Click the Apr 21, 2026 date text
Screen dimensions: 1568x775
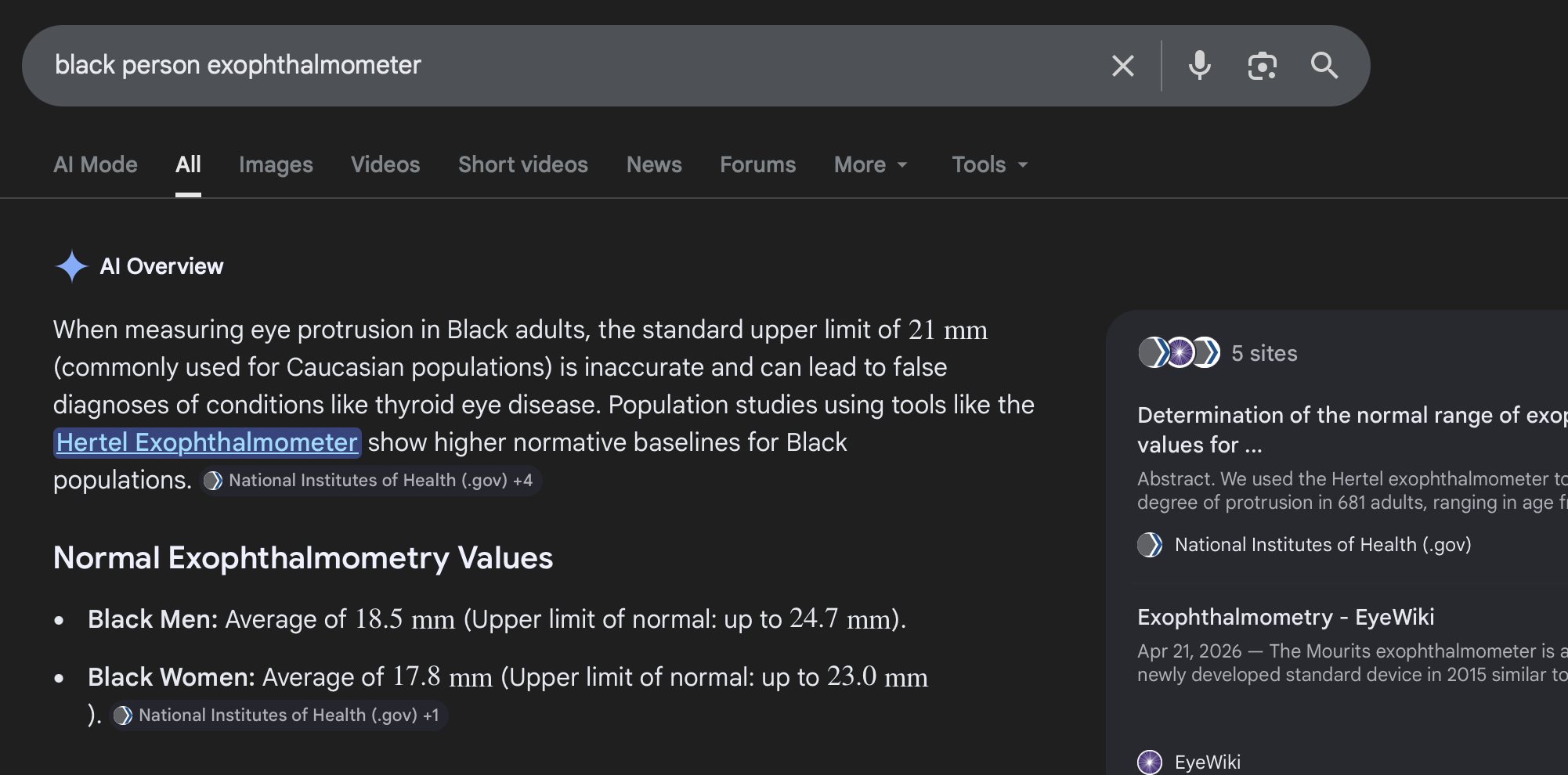1189,651
